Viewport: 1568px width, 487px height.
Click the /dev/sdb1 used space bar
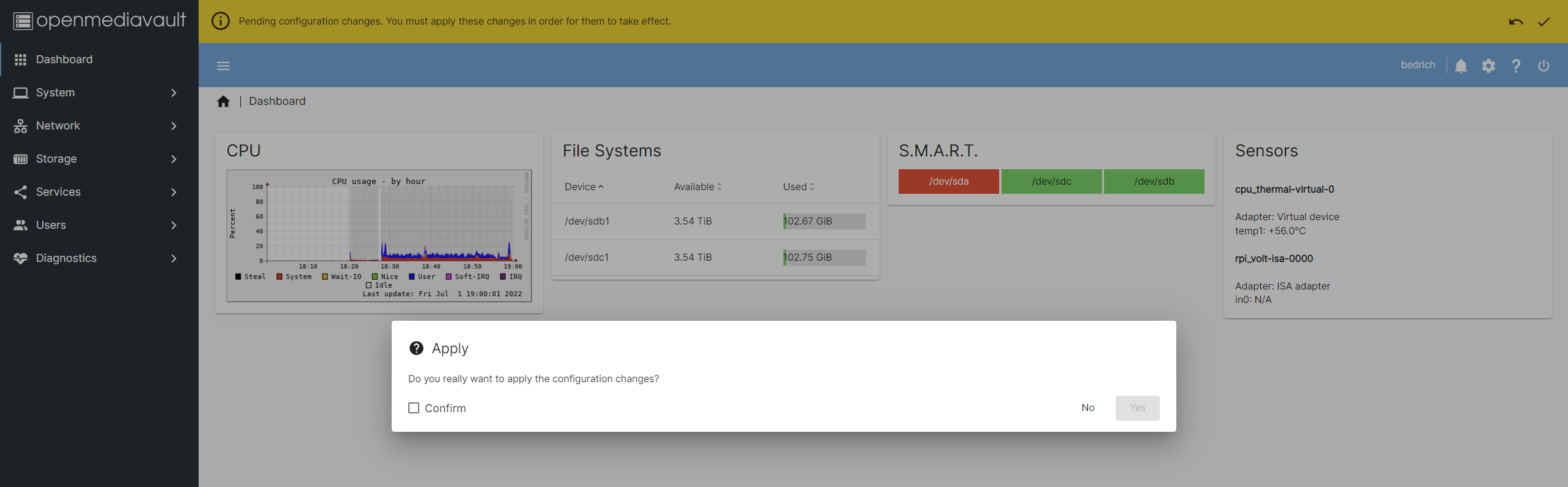(824, 221)
